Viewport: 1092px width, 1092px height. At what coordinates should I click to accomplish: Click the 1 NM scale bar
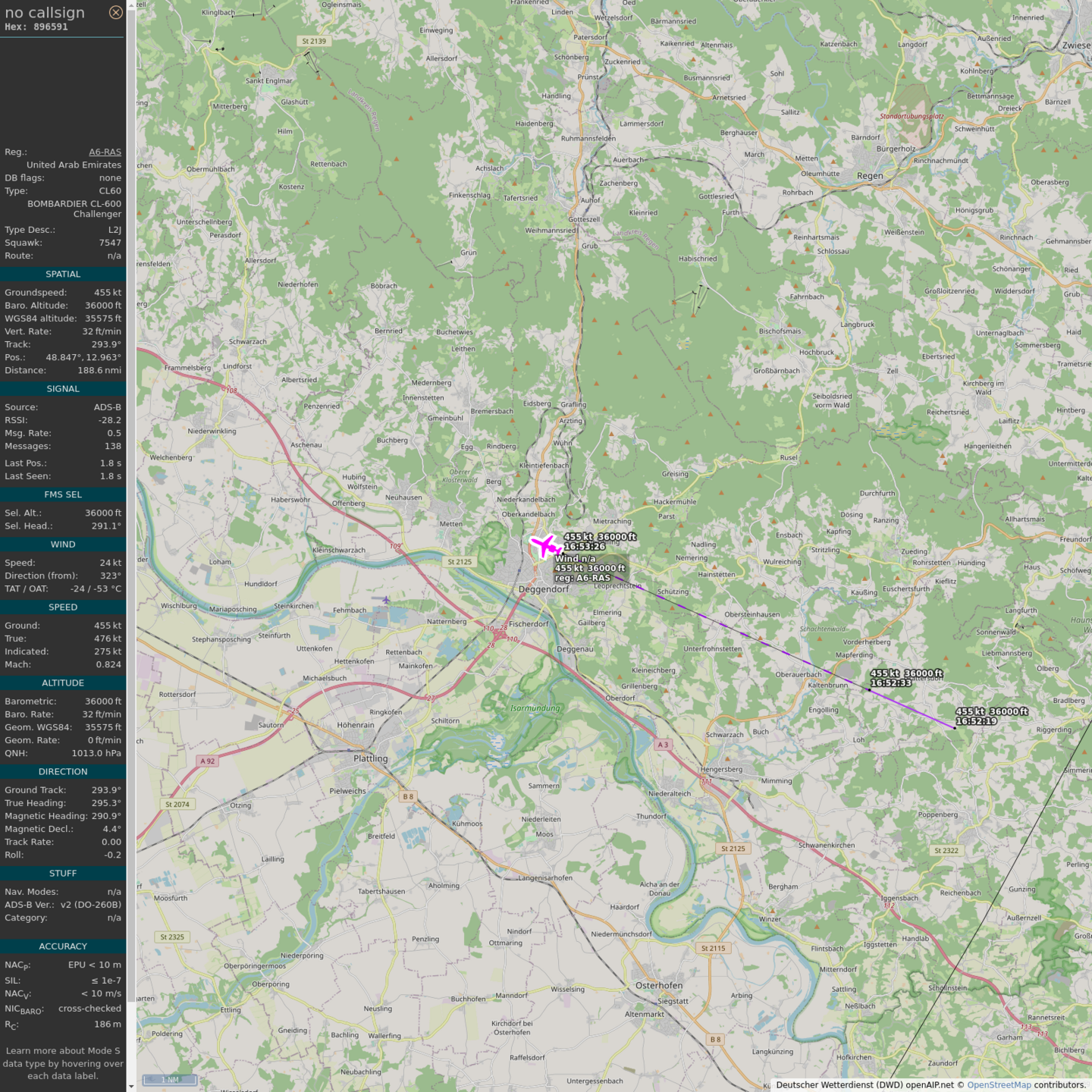click(x=170, y=1080)
